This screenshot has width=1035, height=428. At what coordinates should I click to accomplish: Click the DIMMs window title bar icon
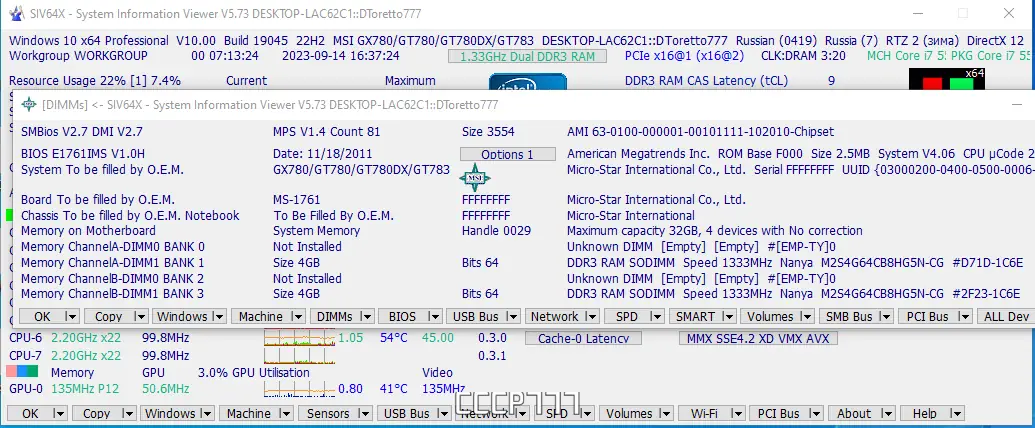click(x=28, y=104)
